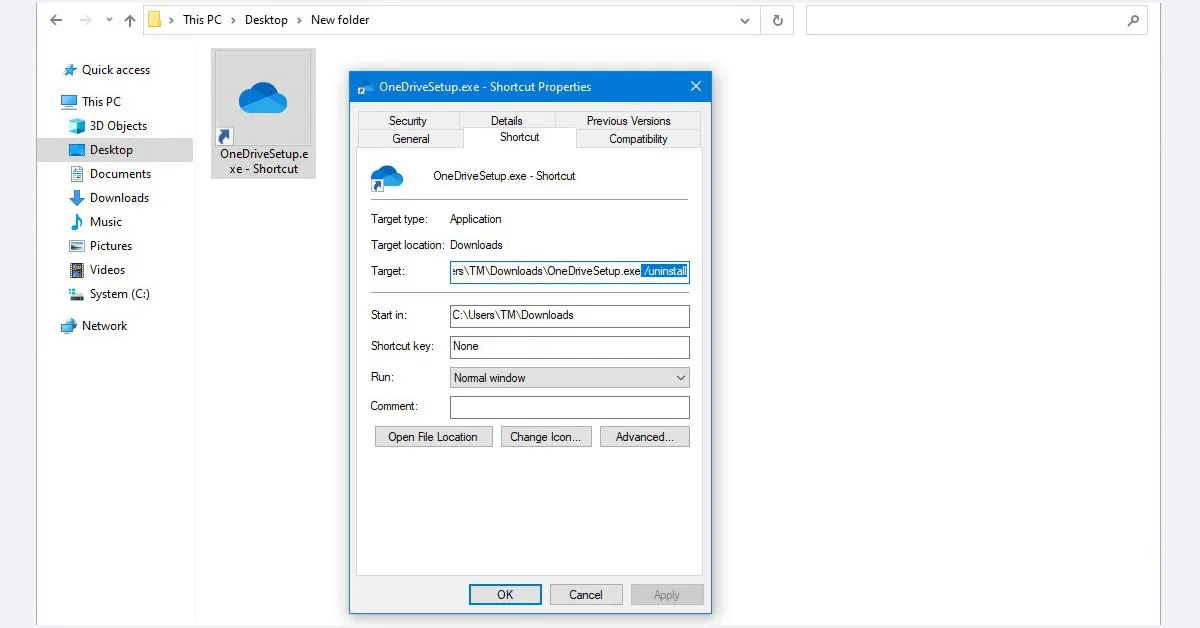The image size is (1200, 628).
Task: Click the Explorer search box
Action: pyautogui.click(x=976, y=20)
